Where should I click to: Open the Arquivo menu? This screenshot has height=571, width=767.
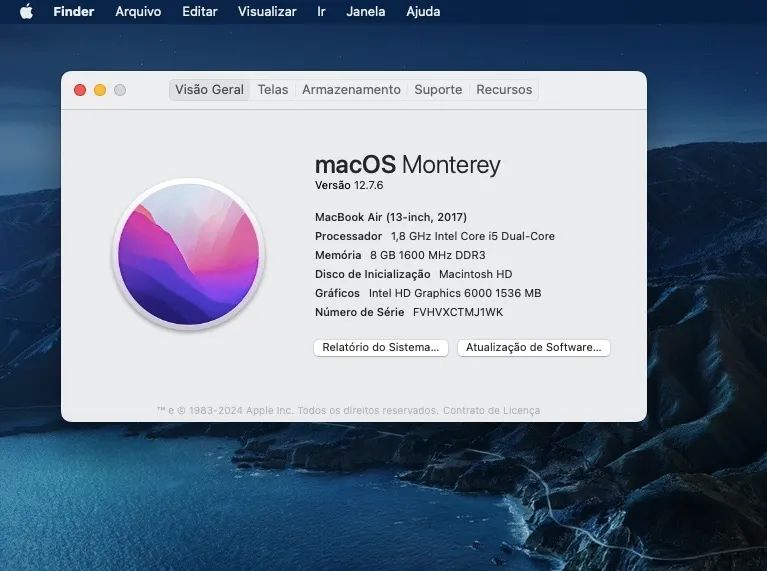[x=138, y=12]
